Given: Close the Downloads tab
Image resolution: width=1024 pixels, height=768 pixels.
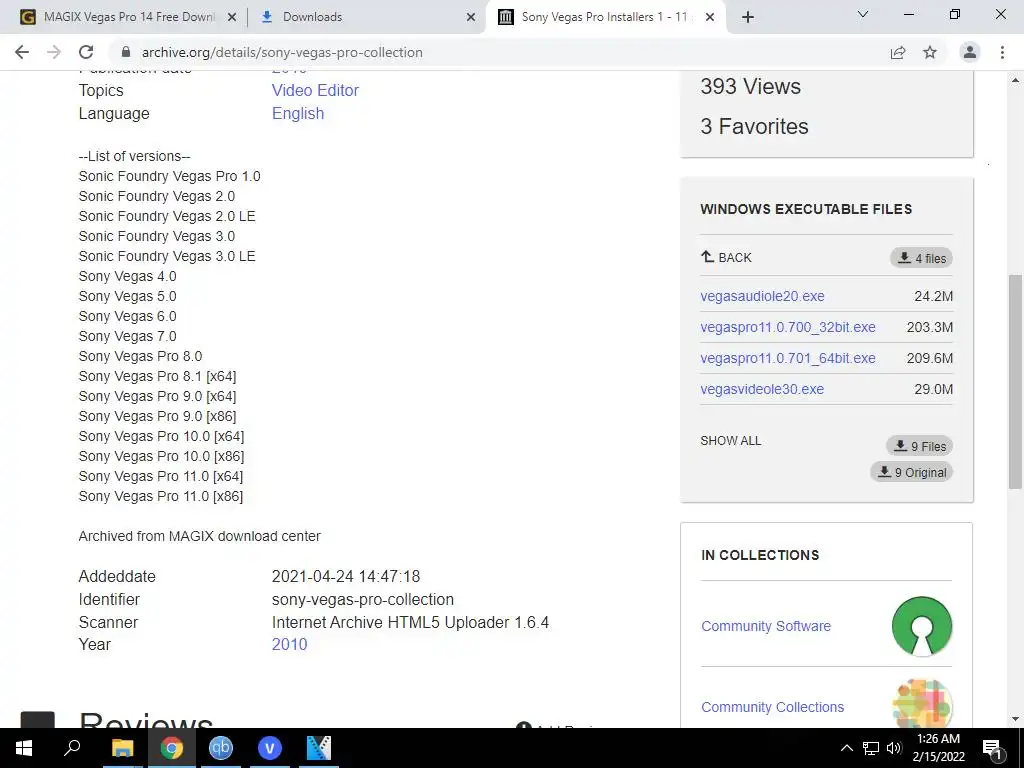Looking at the screenshot, I should (471, 18).
